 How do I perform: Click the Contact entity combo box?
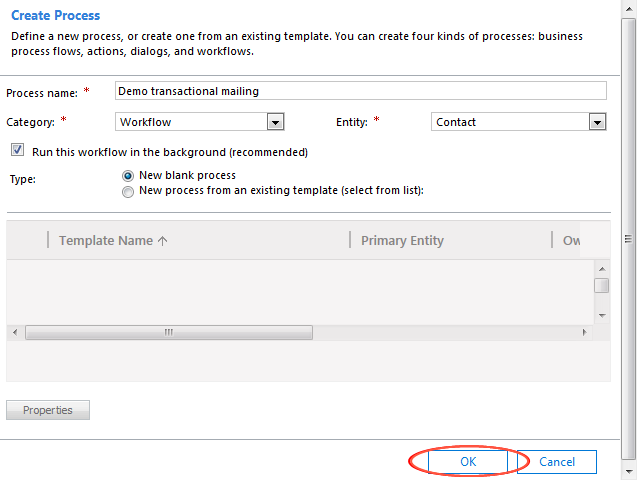[x=510, y=122]
